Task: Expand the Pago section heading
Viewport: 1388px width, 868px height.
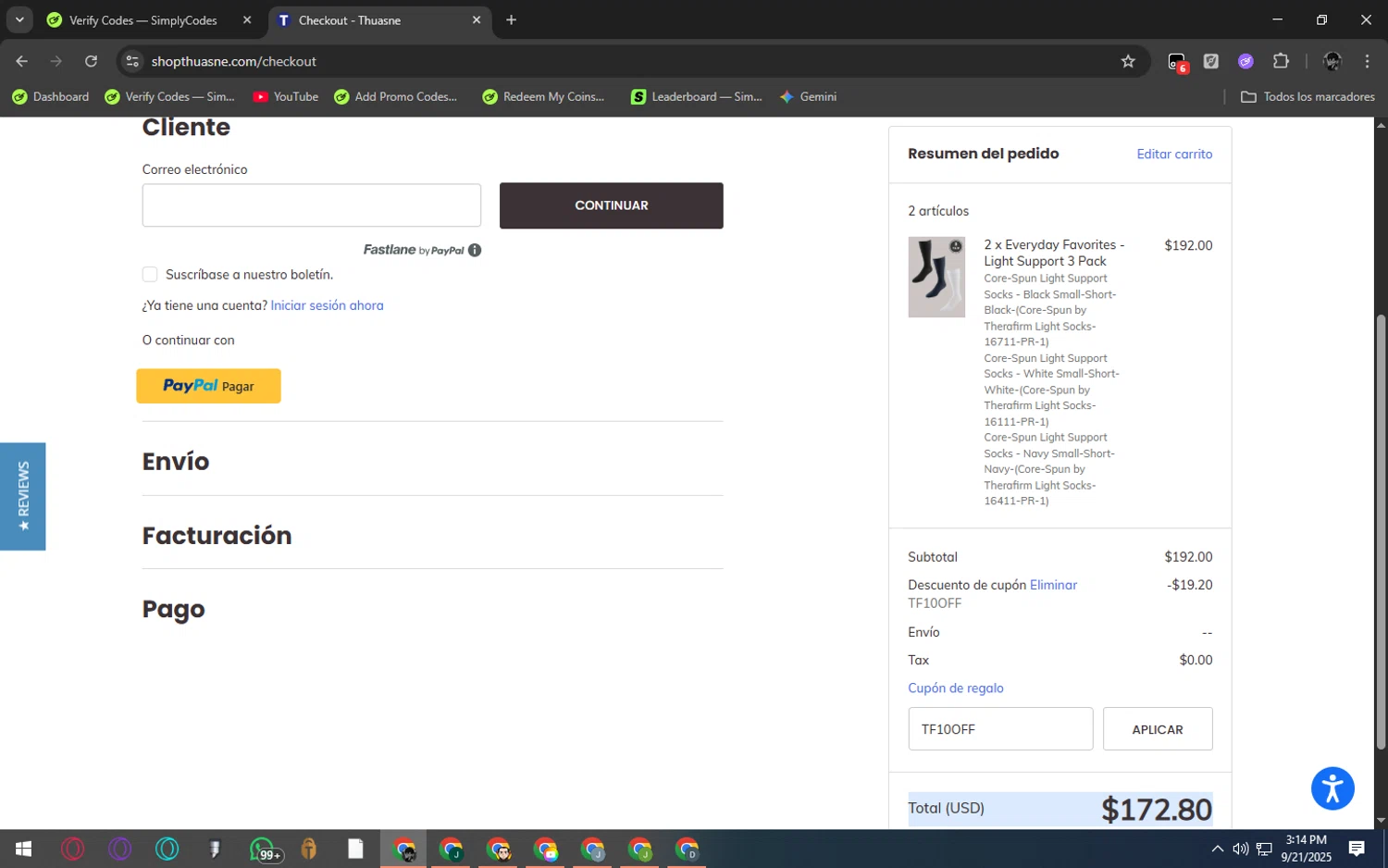Action: coord(174,609)
